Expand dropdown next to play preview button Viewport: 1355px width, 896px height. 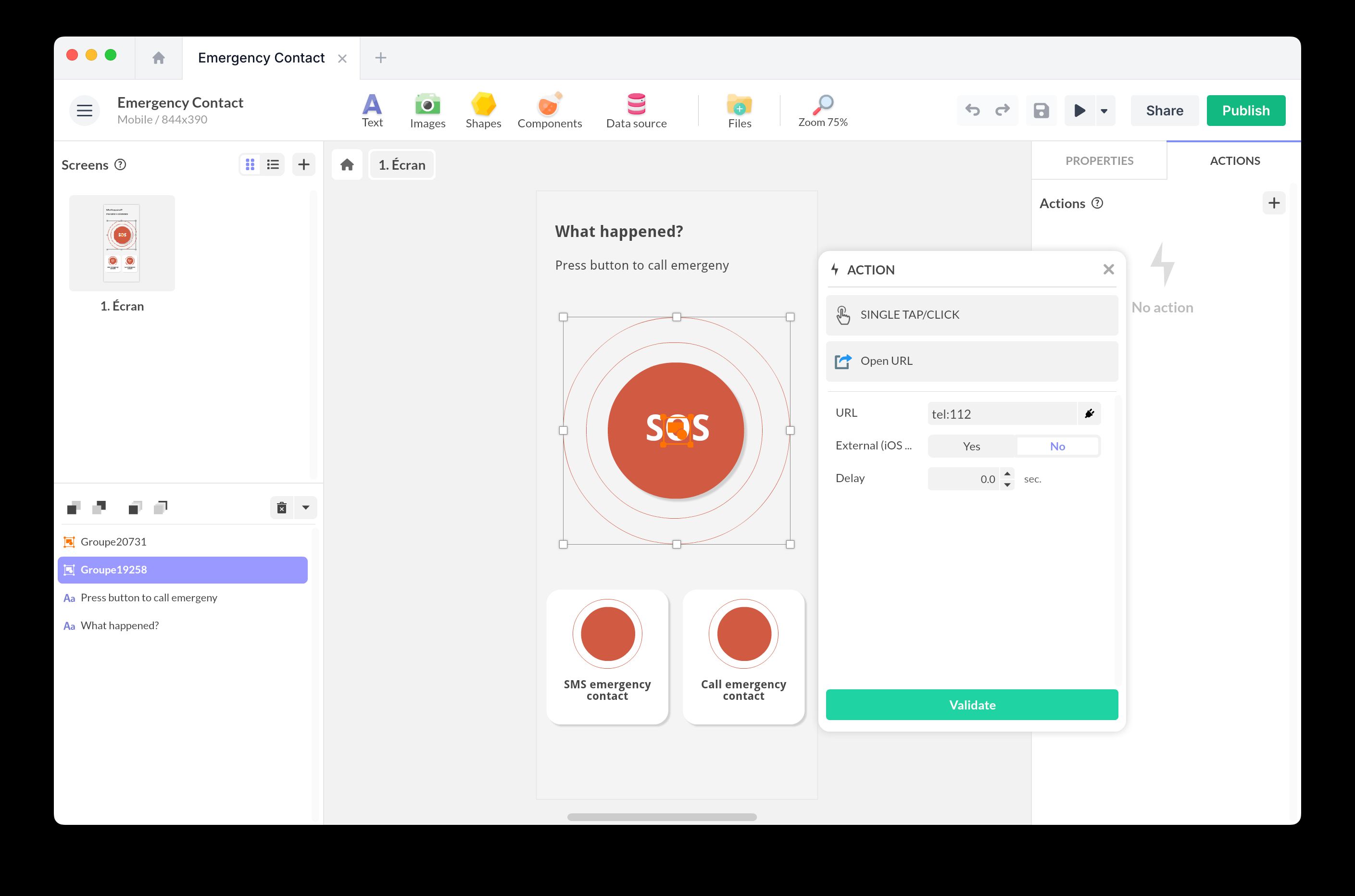1104,111
